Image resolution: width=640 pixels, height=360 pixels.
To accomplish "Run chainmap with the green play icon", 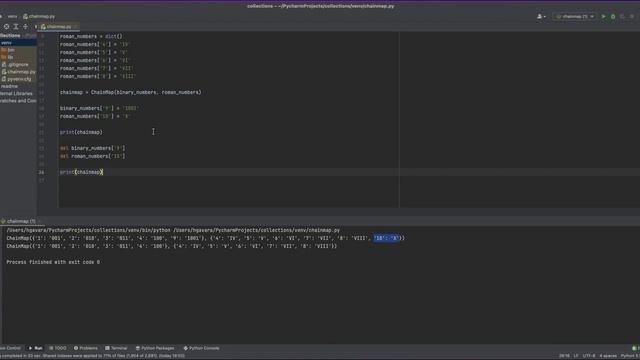I will tap(603, 17).
